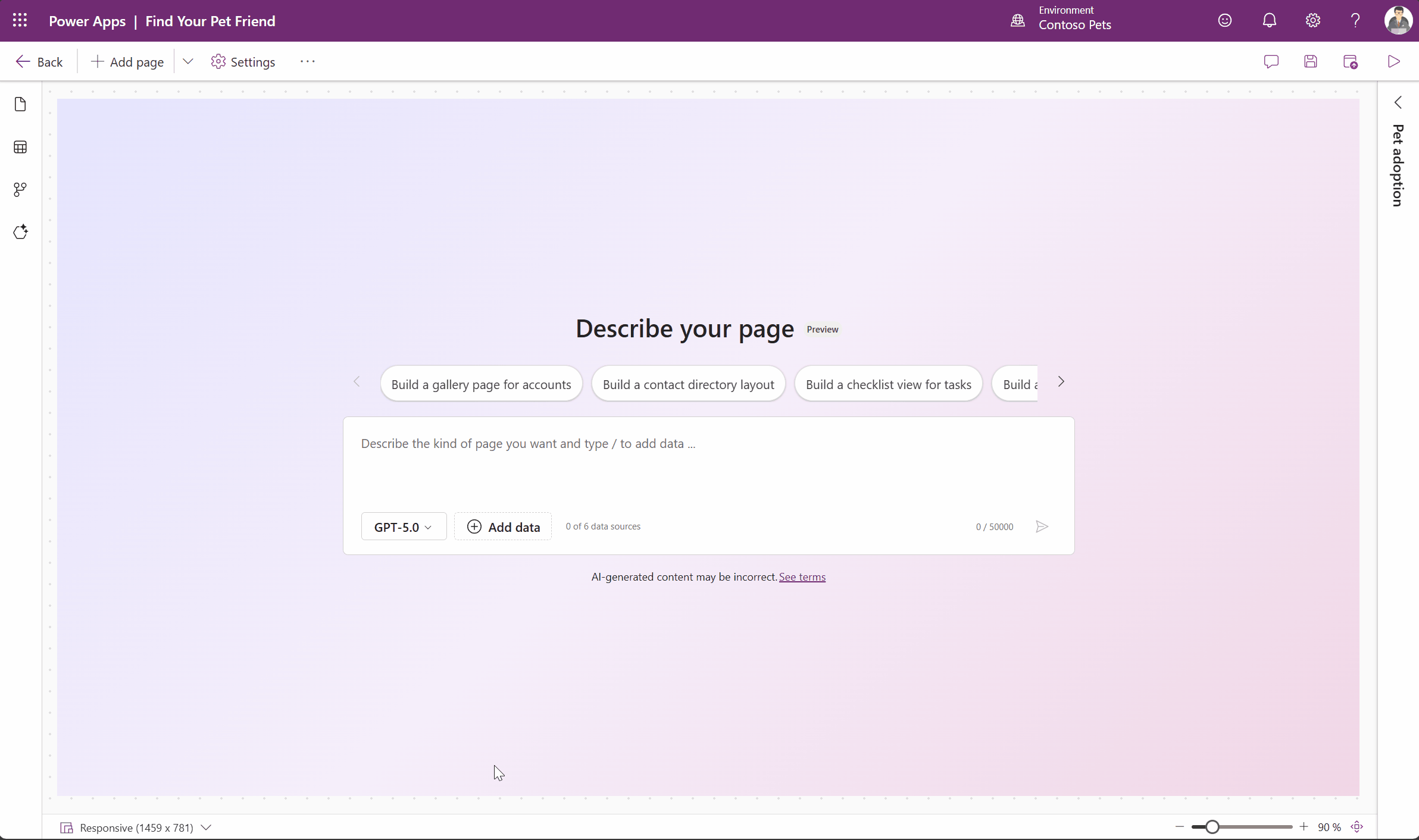Open the Copilot sparkle sidebar icon
1419x840 pixels.
click(20, 232)
